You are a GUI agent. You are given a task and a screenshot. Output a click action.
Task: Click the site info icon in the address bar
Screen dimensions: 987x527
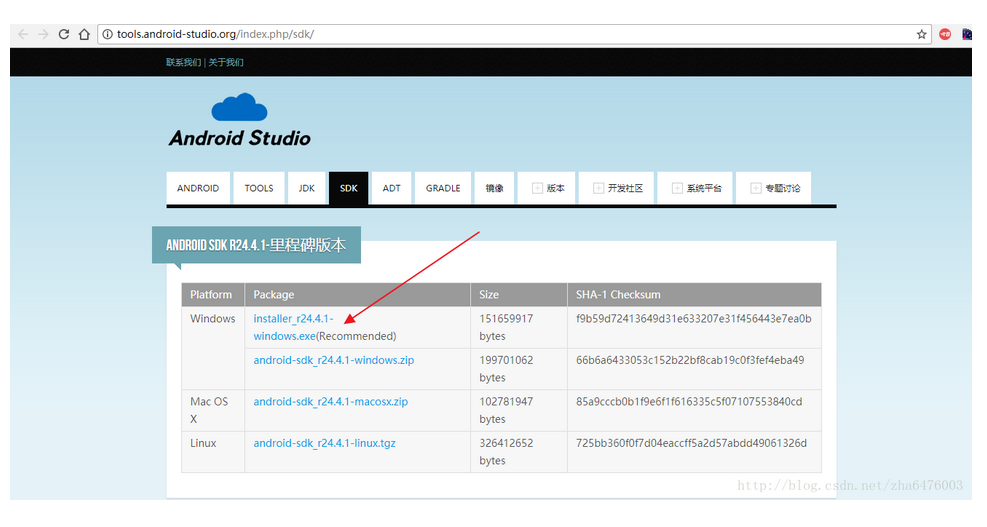click(x=108, y=34)
